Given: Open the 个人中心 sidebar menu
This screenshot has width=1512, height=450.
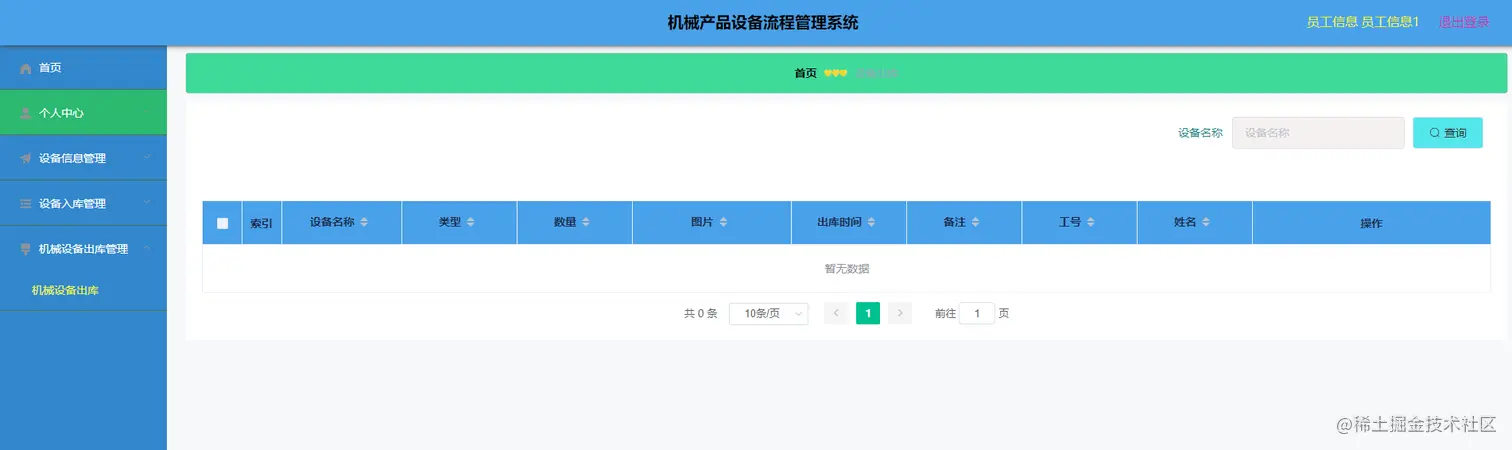Looking at the screenshot, I should click(83, 113).
